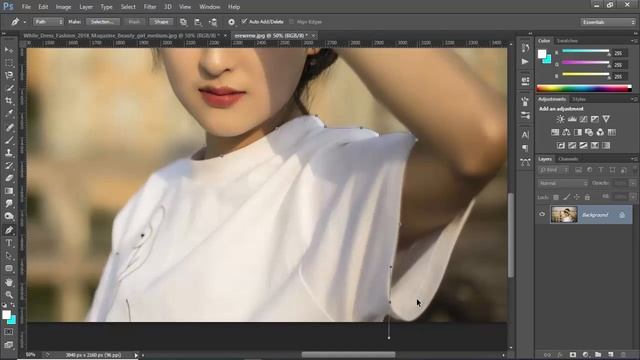Click the foreground color swatch in toolbox
Screen dimensions: 640x360
(6, 315)
